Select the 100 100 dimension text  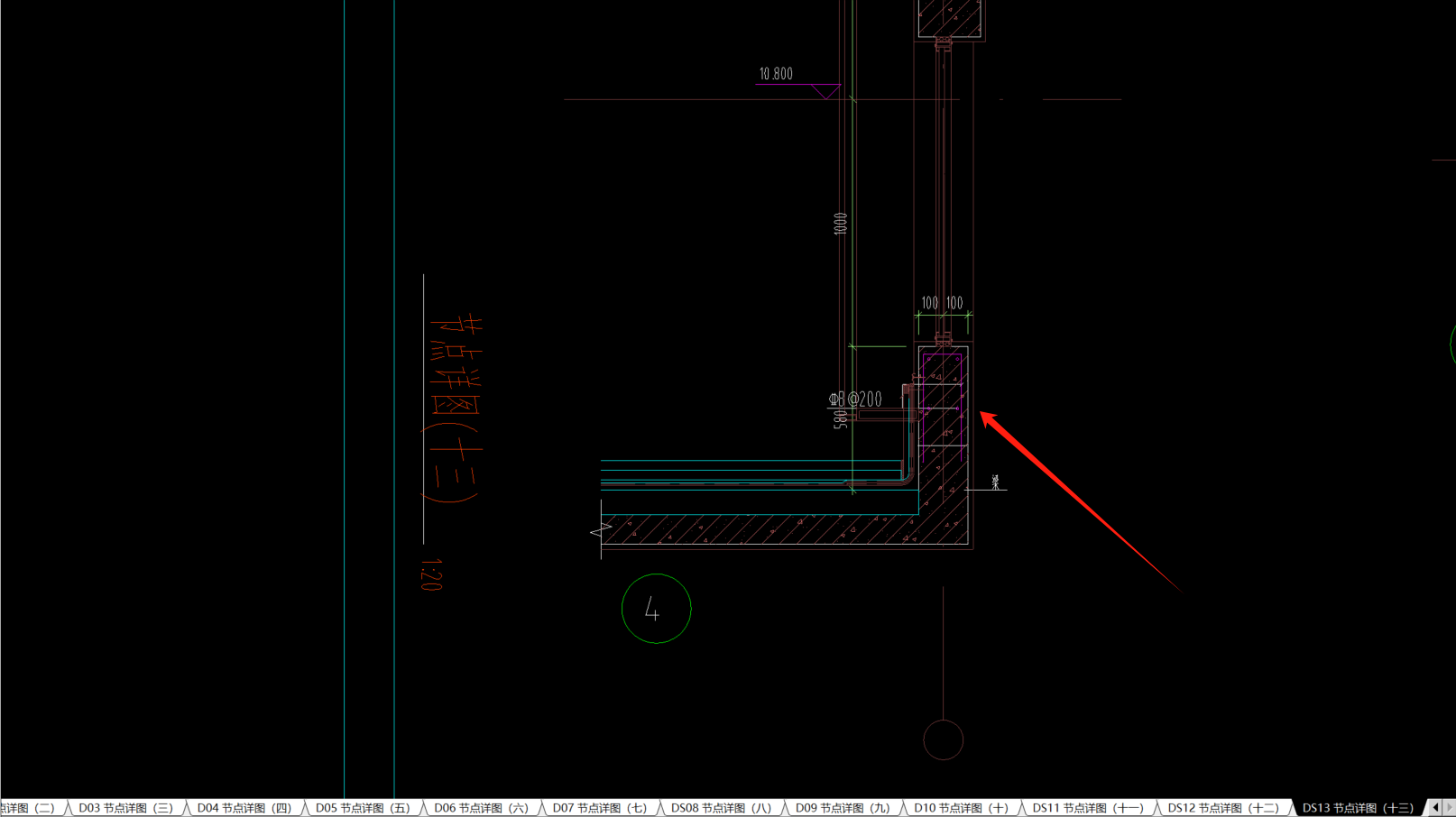click(x=942, y=303)
